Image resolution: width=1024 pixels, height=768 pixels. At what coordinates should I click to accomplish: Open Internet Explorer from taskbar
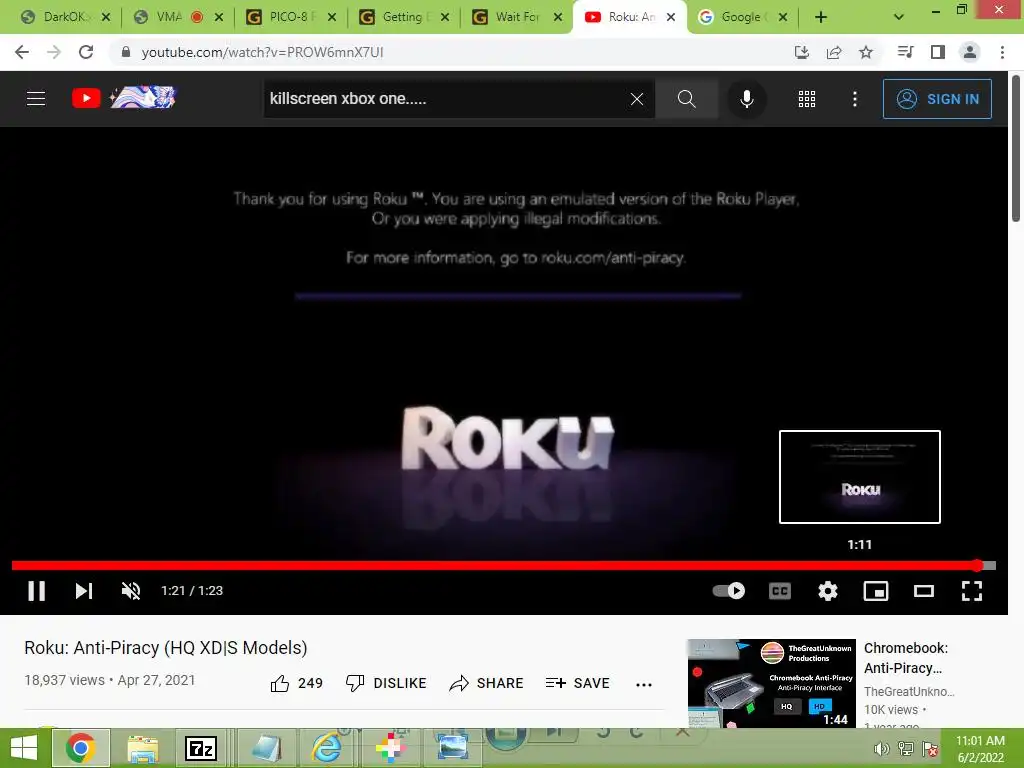click(x=327, y=748)
